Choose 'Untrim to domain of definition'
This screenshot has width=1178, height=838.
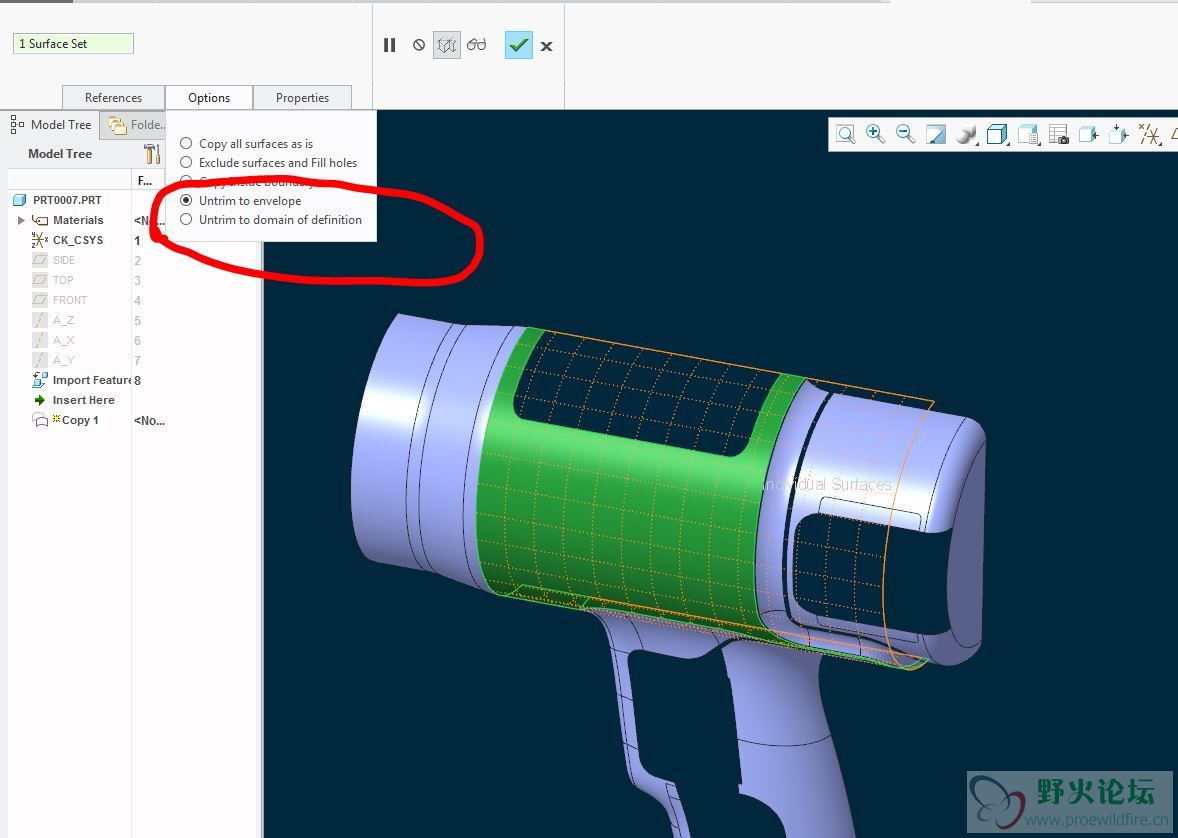tap(186, 220)
